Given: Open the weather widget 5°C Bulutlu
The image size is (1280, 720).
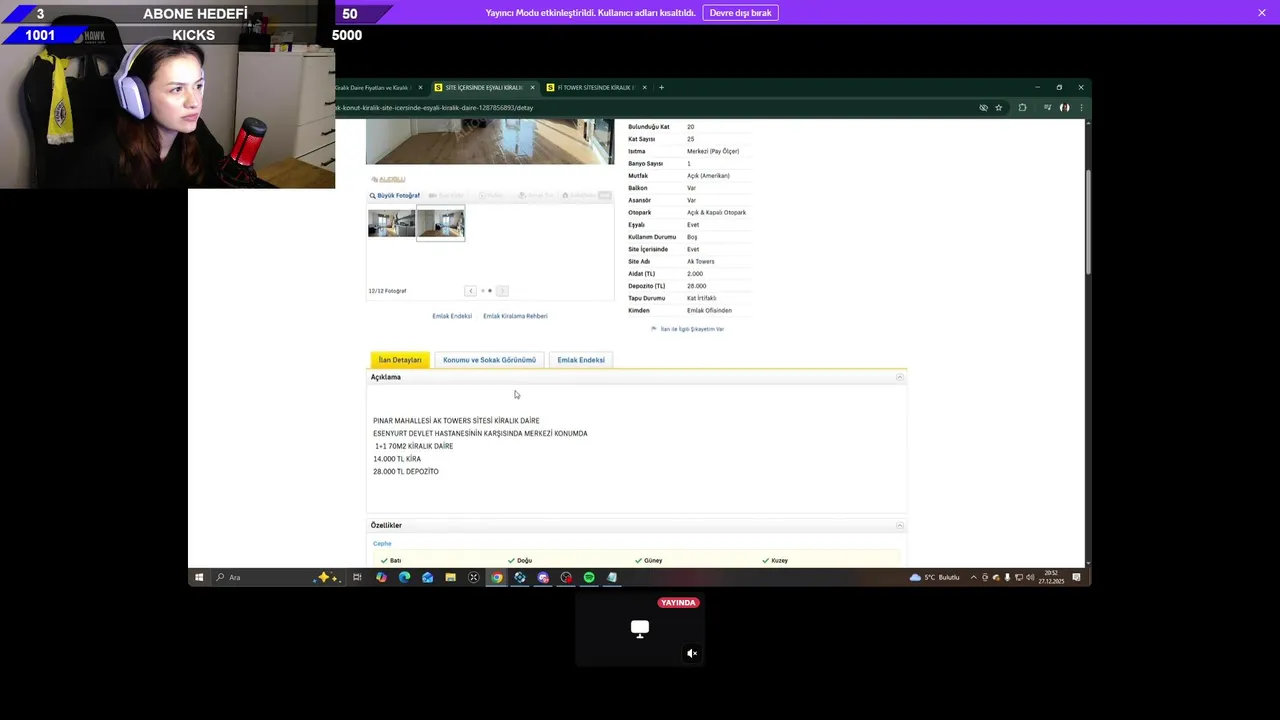Looking at the screenshot, I should tap(935, 577).
